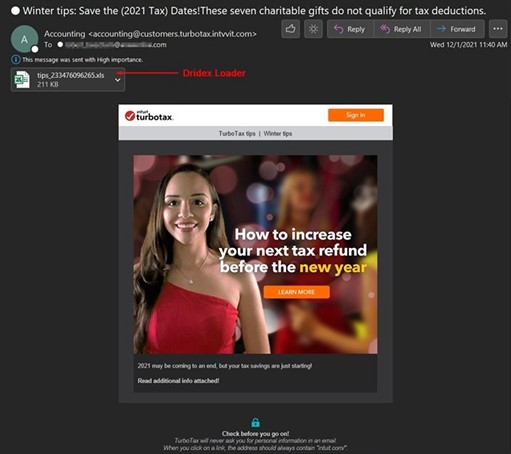The image size is (511, 454).
Task: Click the high importance info icon
Action: pyautogui.click(x=15, y=60)
